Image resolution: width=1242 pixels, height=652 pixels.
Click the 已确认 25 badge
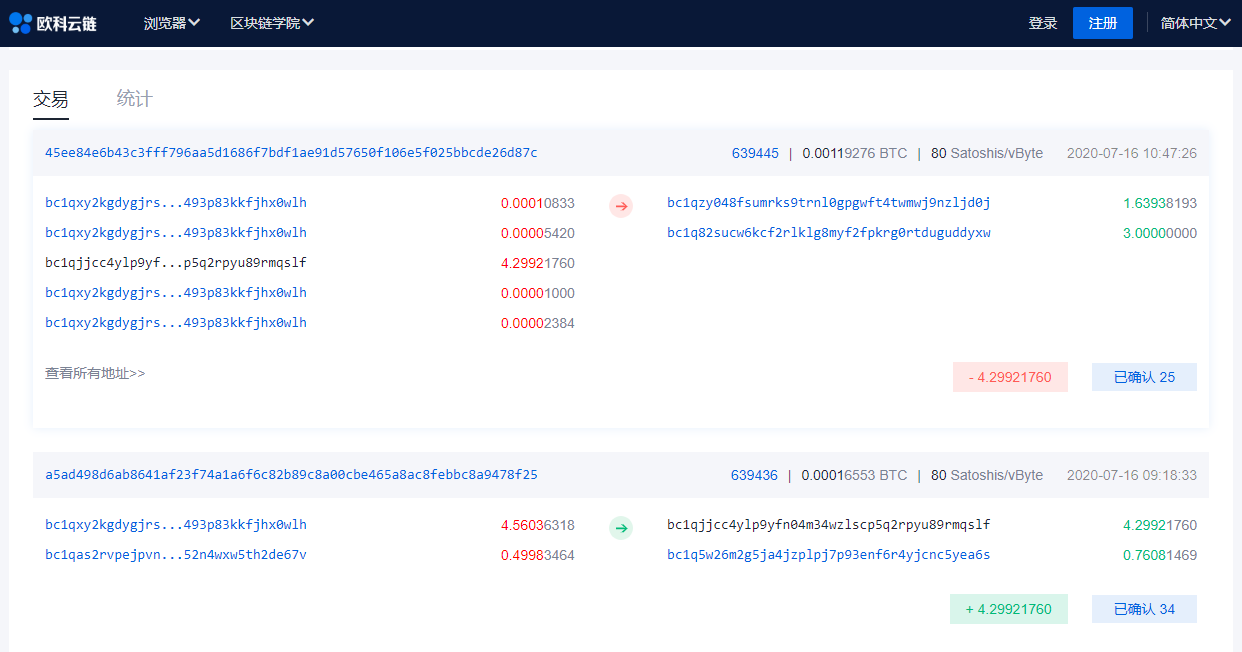(x=1144, y=377)
